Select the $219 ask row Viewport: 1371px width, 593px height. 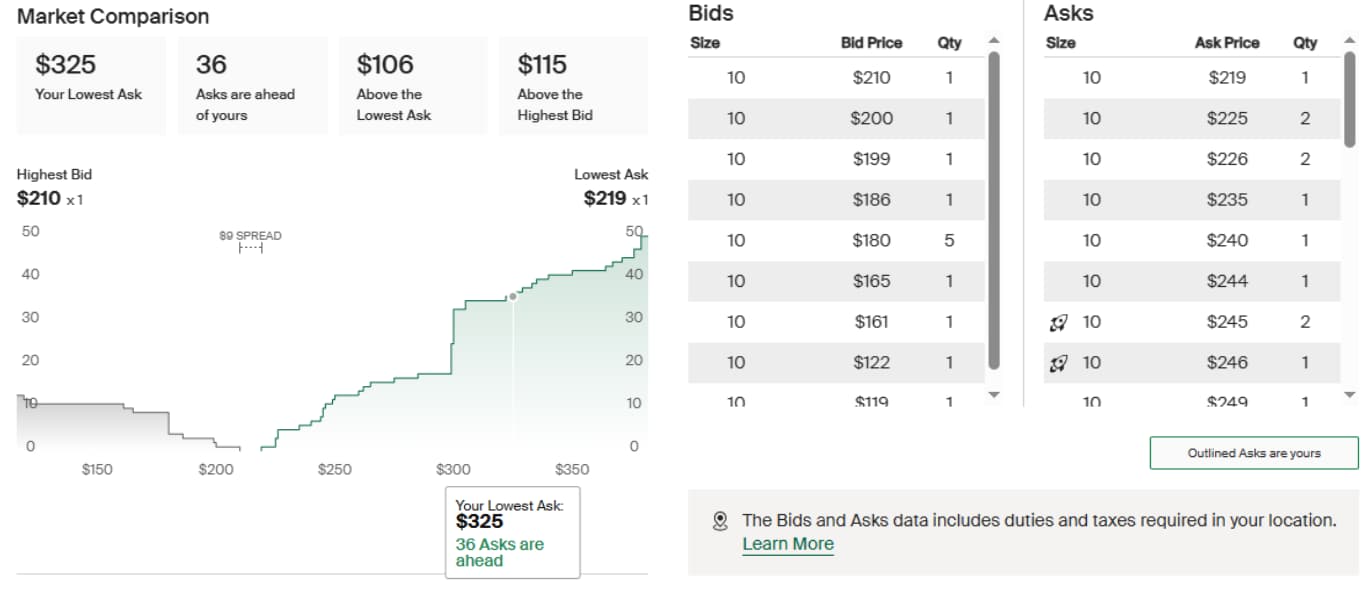coord(1190,77)
